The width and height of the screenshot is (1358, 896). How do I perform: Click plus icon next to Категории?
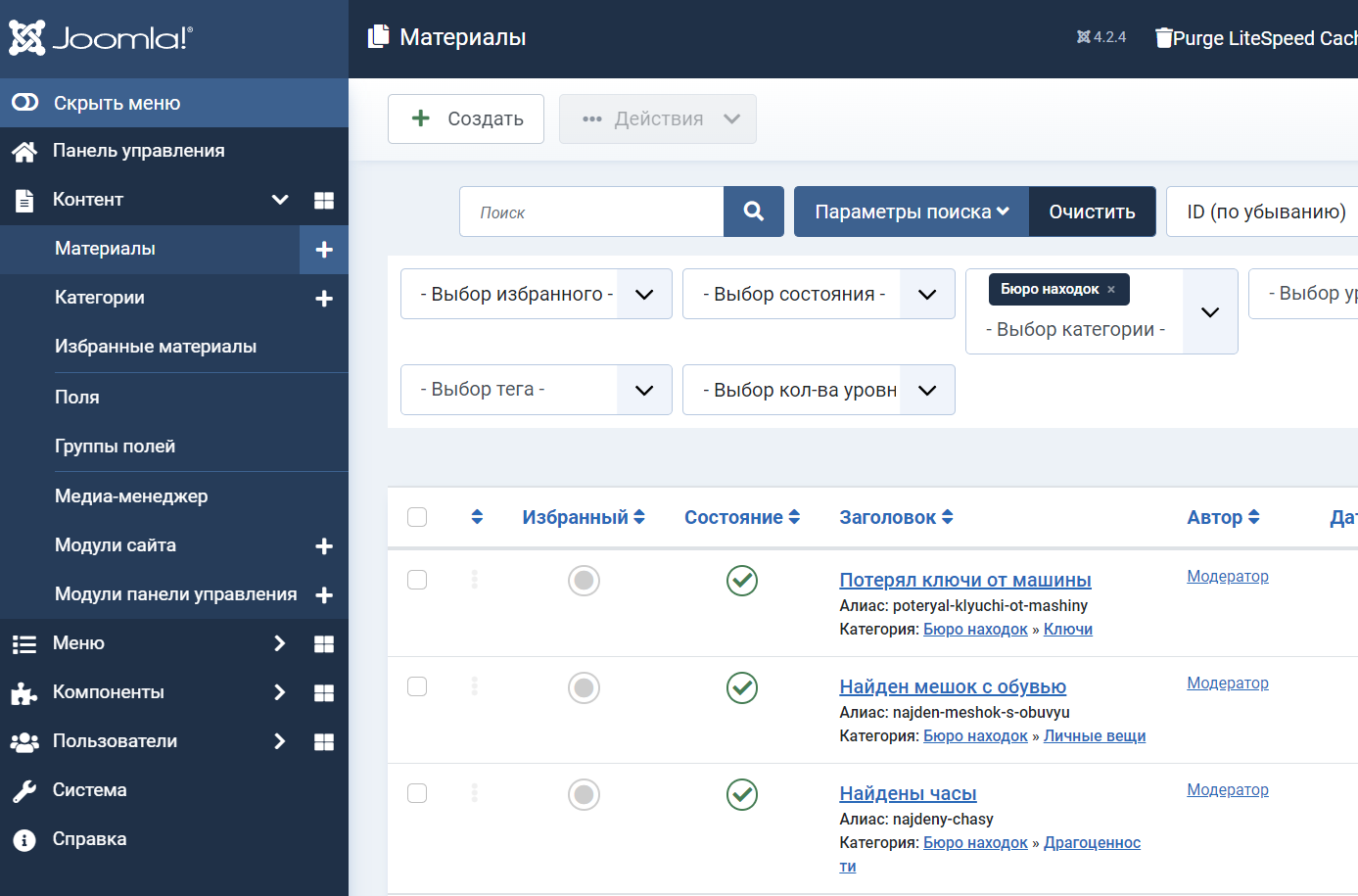coord(324,299)
